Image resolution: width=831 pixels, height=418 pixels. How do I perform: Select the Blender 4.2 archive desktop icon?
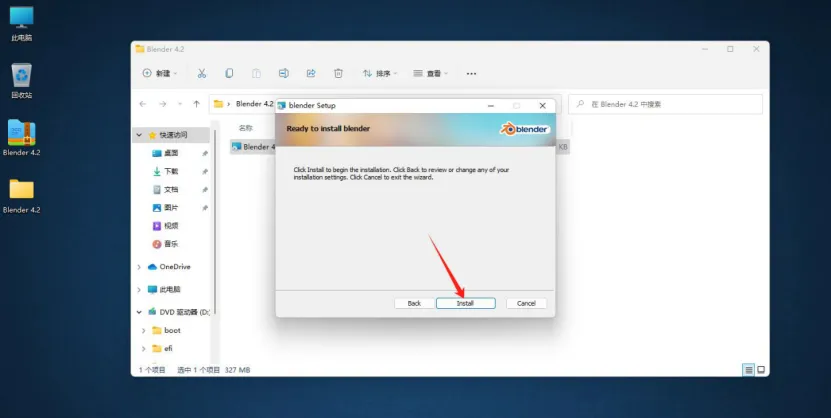click(x=21, y=138)
